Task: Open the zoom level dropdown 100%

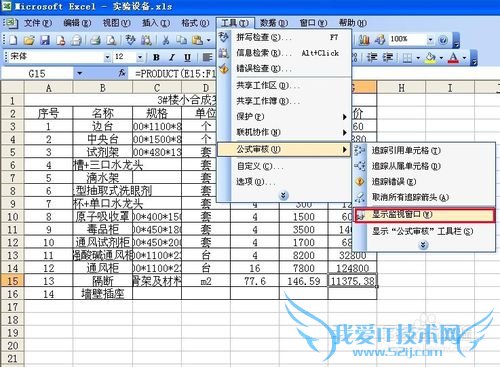Action: coord(430,40)
